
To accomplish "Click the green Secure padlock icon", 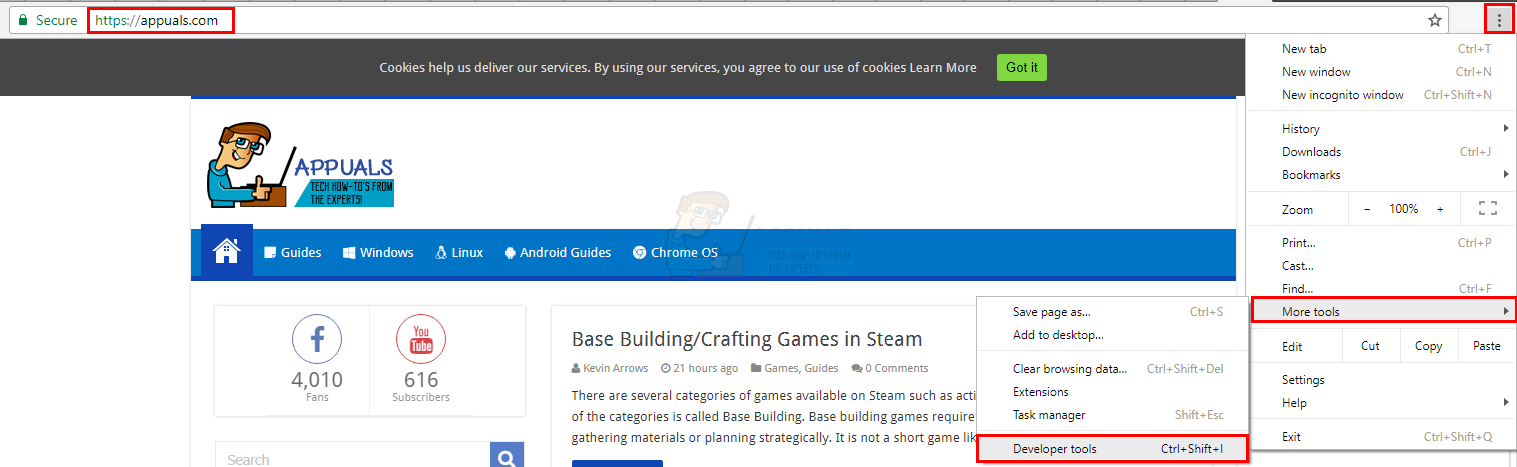I will coord(22,20).
